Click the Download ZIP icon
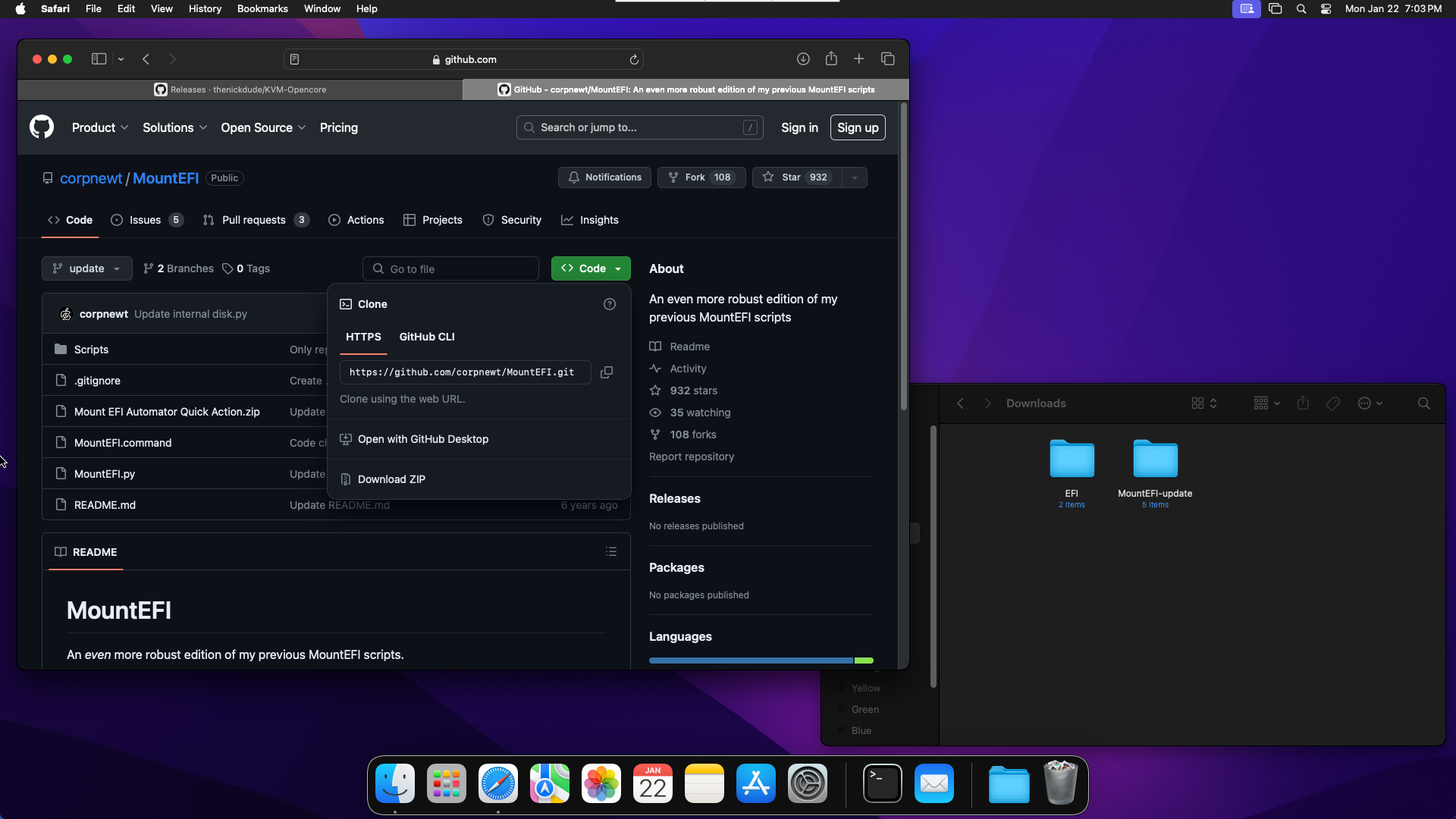 pyautogui.click(x=345, y=479)
